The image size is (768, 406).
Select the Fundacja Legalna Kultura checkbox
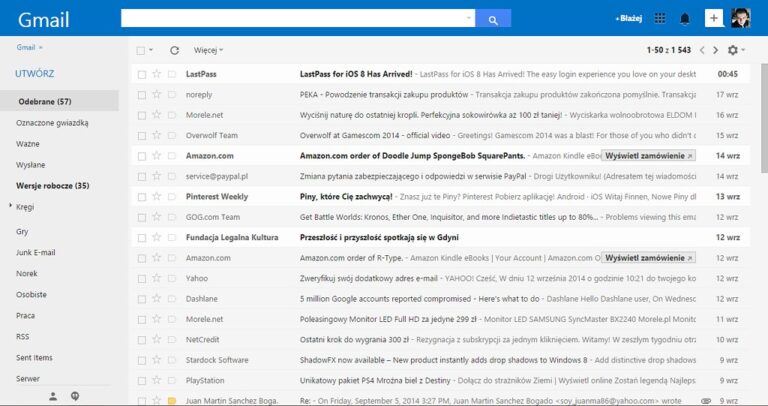tap(142, 238)
